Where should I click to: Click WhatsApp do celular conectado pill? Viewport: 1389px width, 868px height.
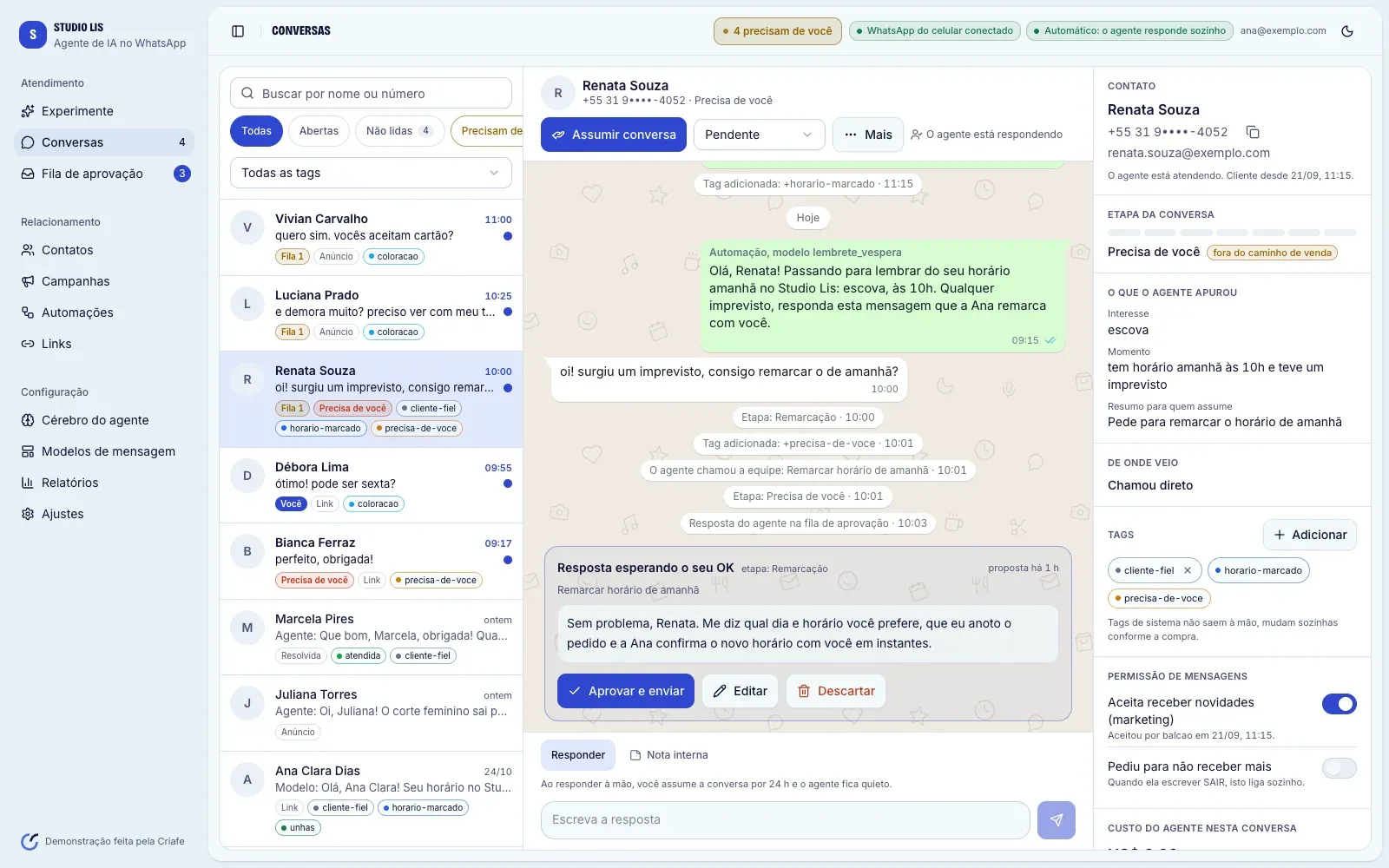935,31
